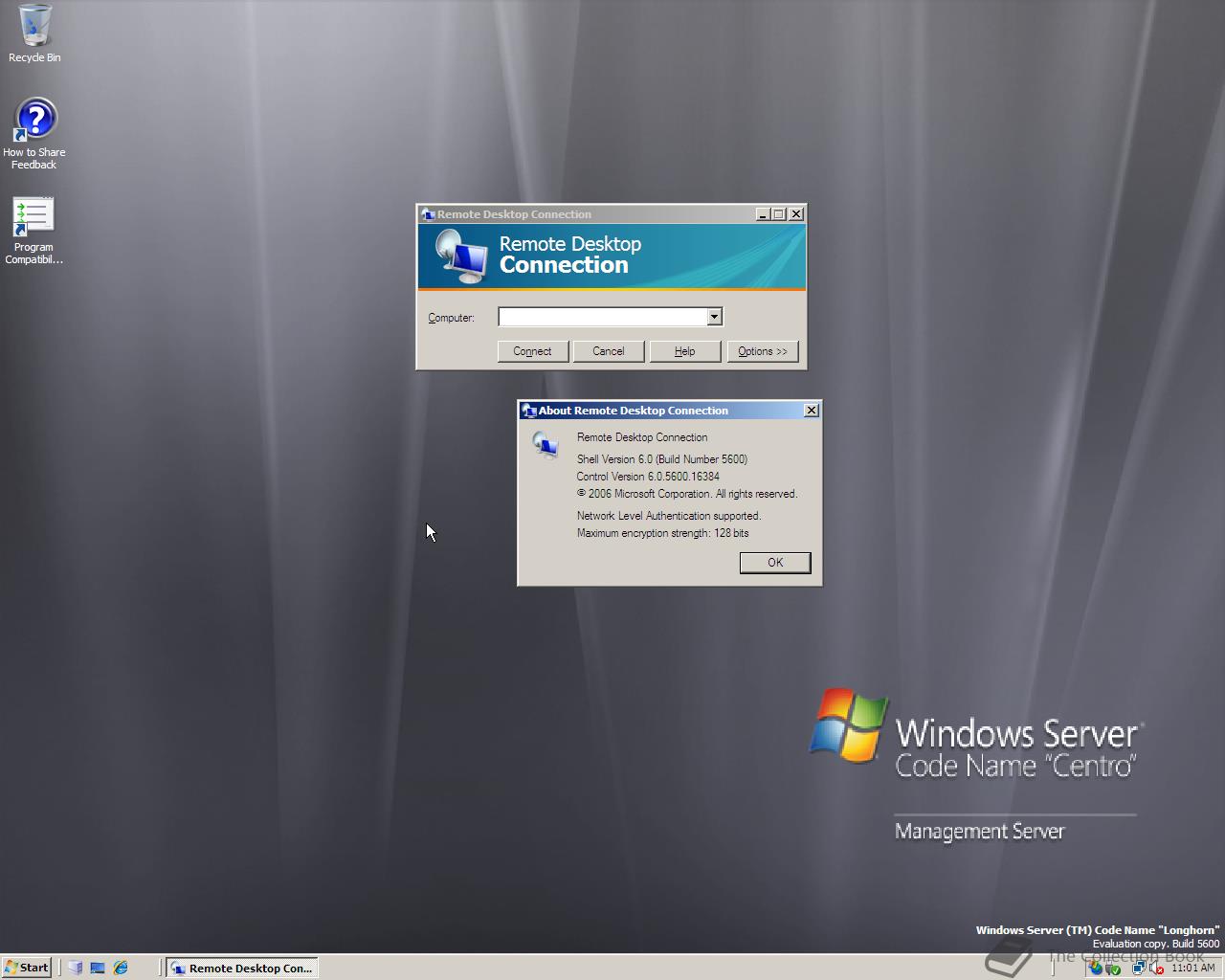This screenshot has width=1225, height=980.
Task: Click 'Control Version 6.0.5600.16384' text
Action: 648,477
